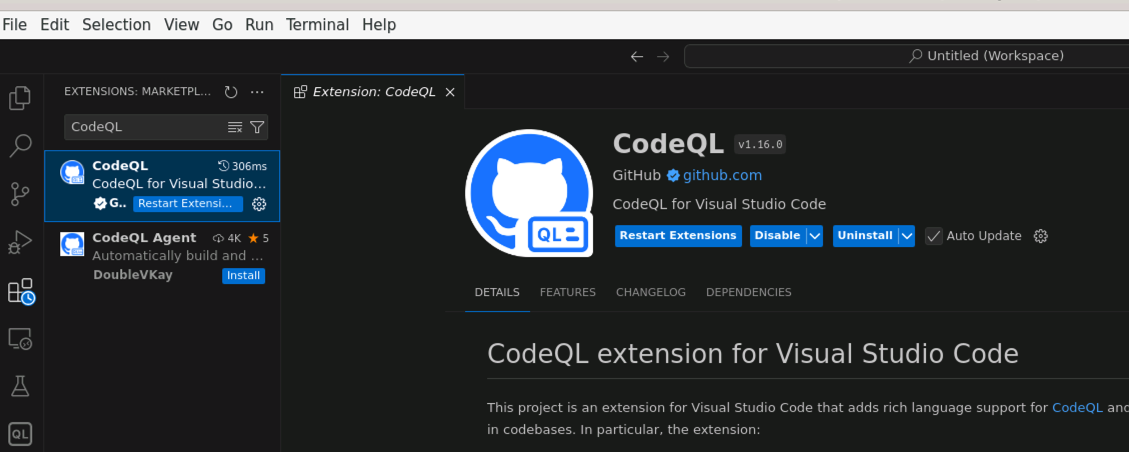Click the DoubleVKay publisher name

click(132, 276)
